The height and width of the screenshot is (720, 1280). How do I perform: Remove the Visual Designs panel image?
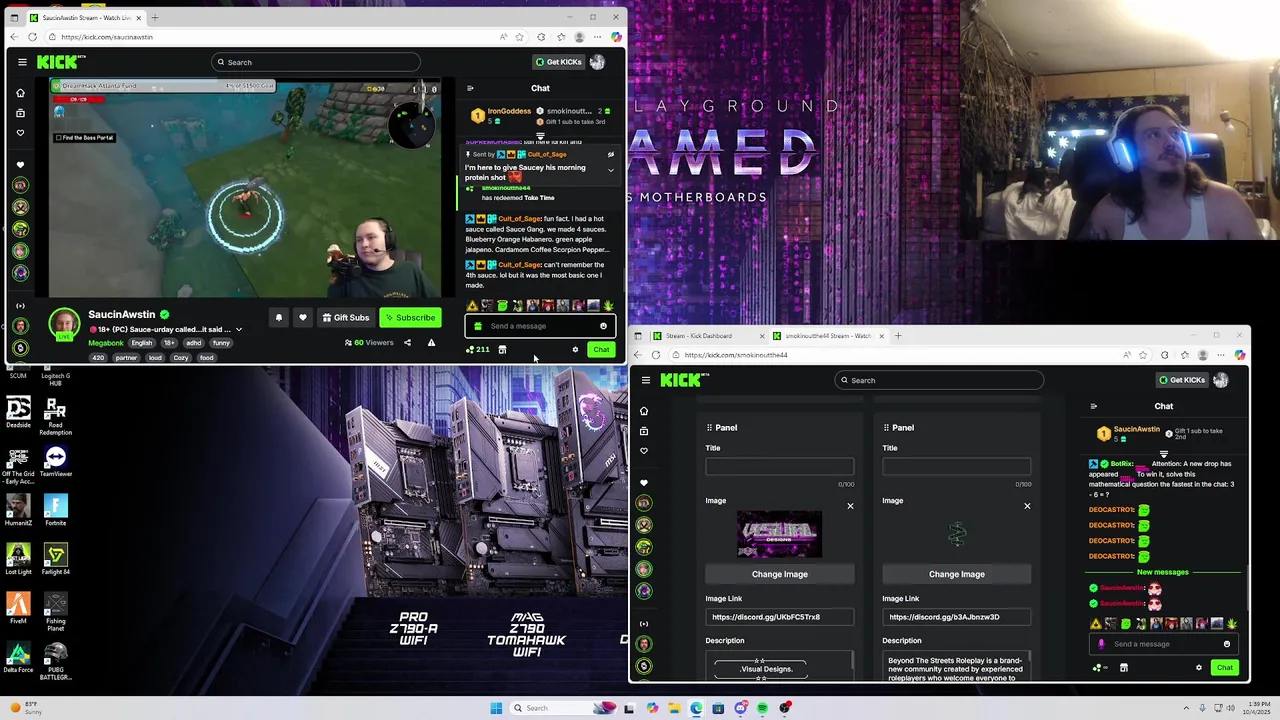[x=850, y=506]
